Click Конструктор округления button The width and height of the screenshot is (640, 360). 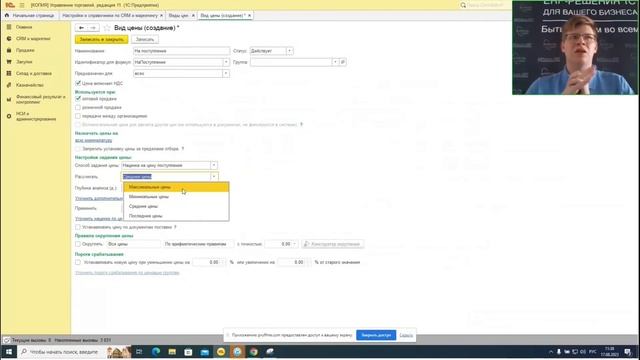coord(333,244)
